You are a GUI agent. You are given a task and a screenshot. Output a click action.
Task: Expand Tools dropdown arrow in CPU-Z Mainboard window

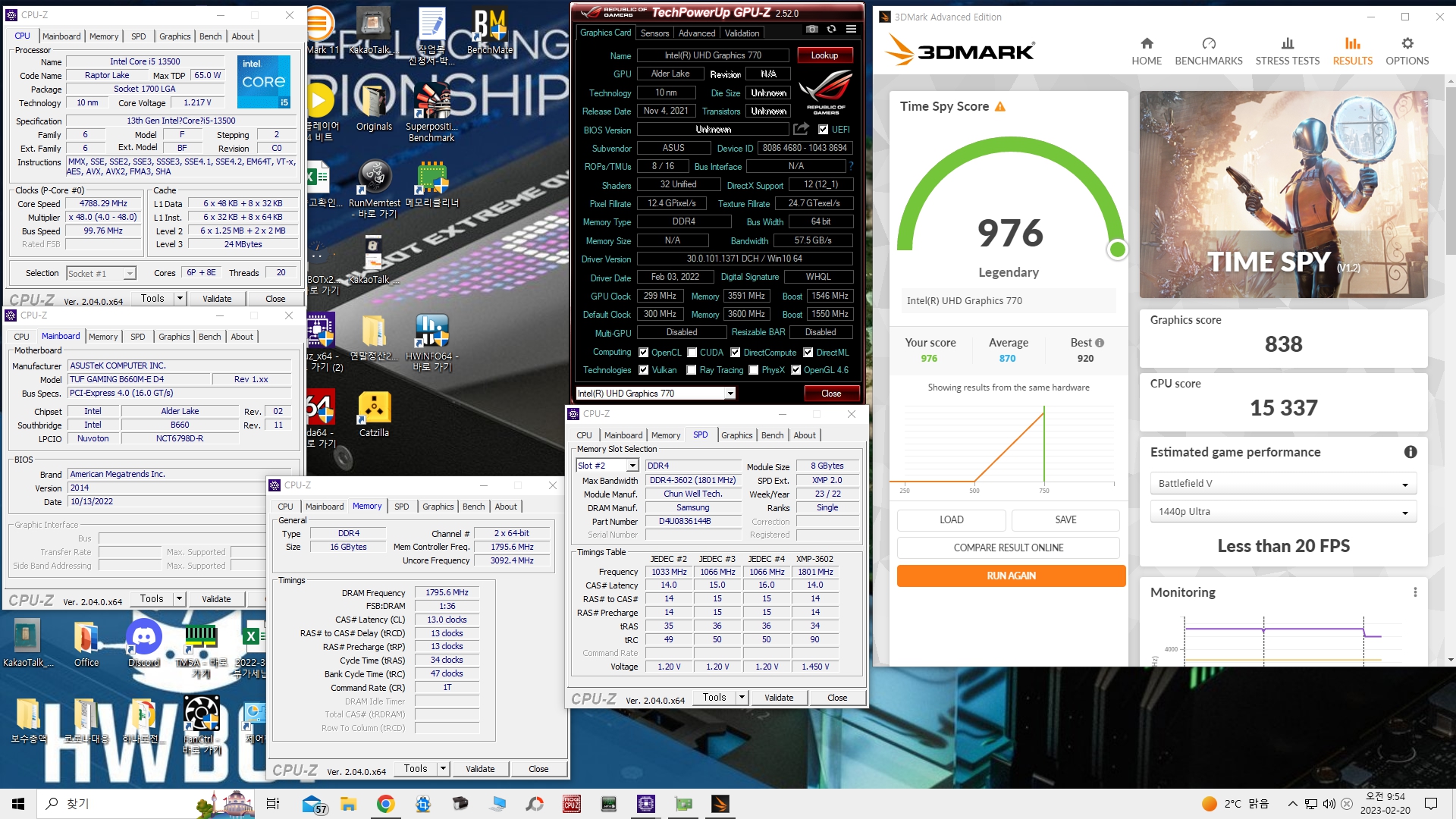180,599
